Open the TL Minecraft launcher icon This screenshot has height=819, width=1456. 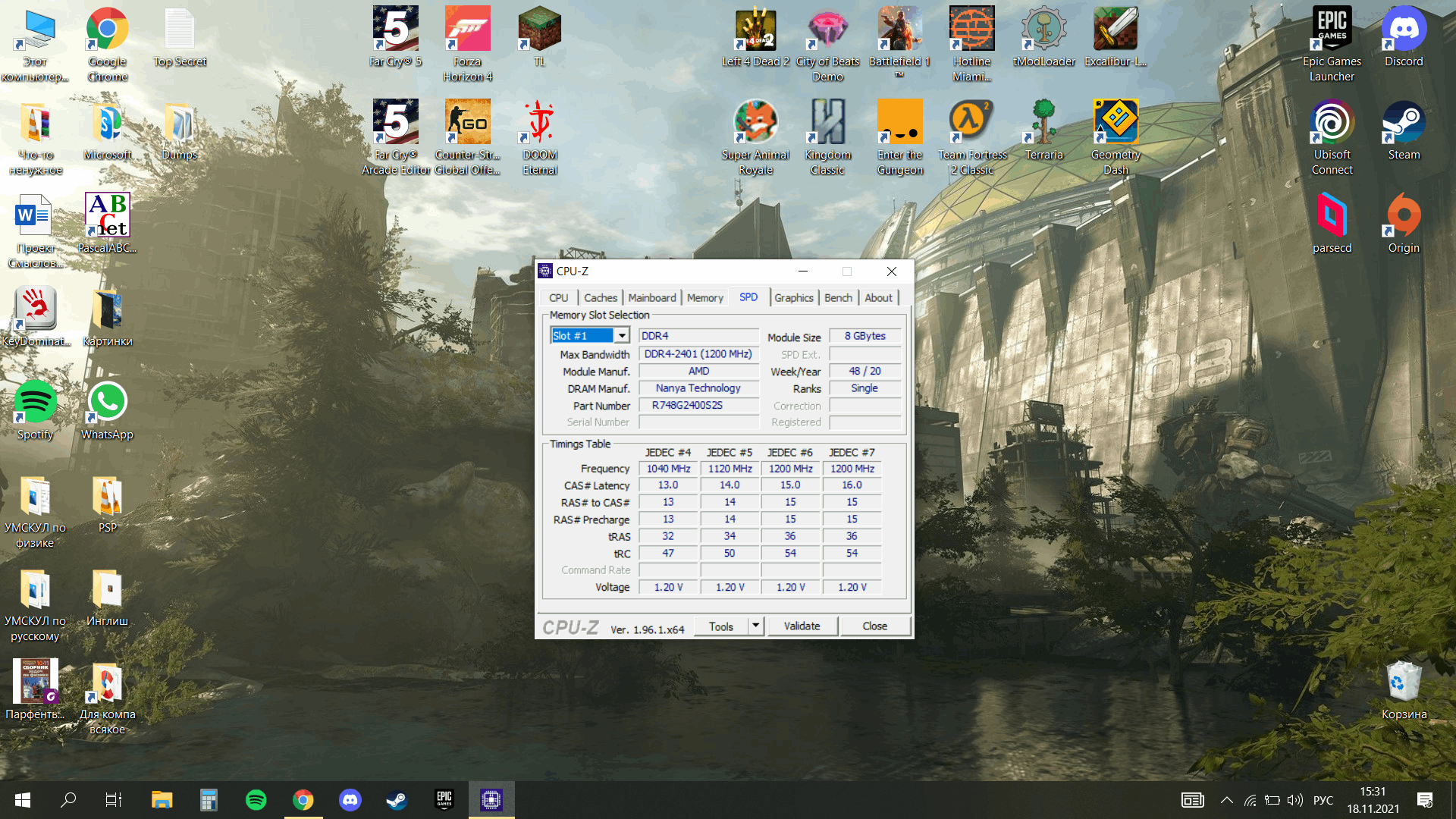tap(539, 36)
